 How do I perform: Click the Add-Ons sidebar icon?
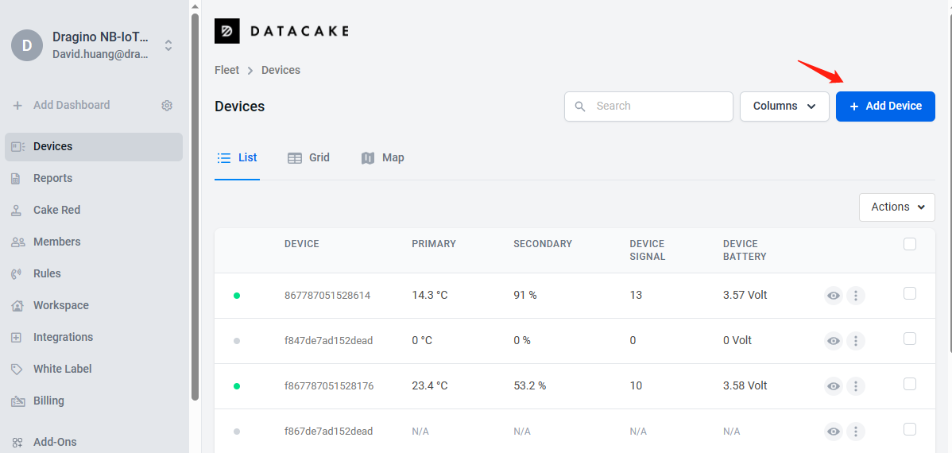point(17,442)
